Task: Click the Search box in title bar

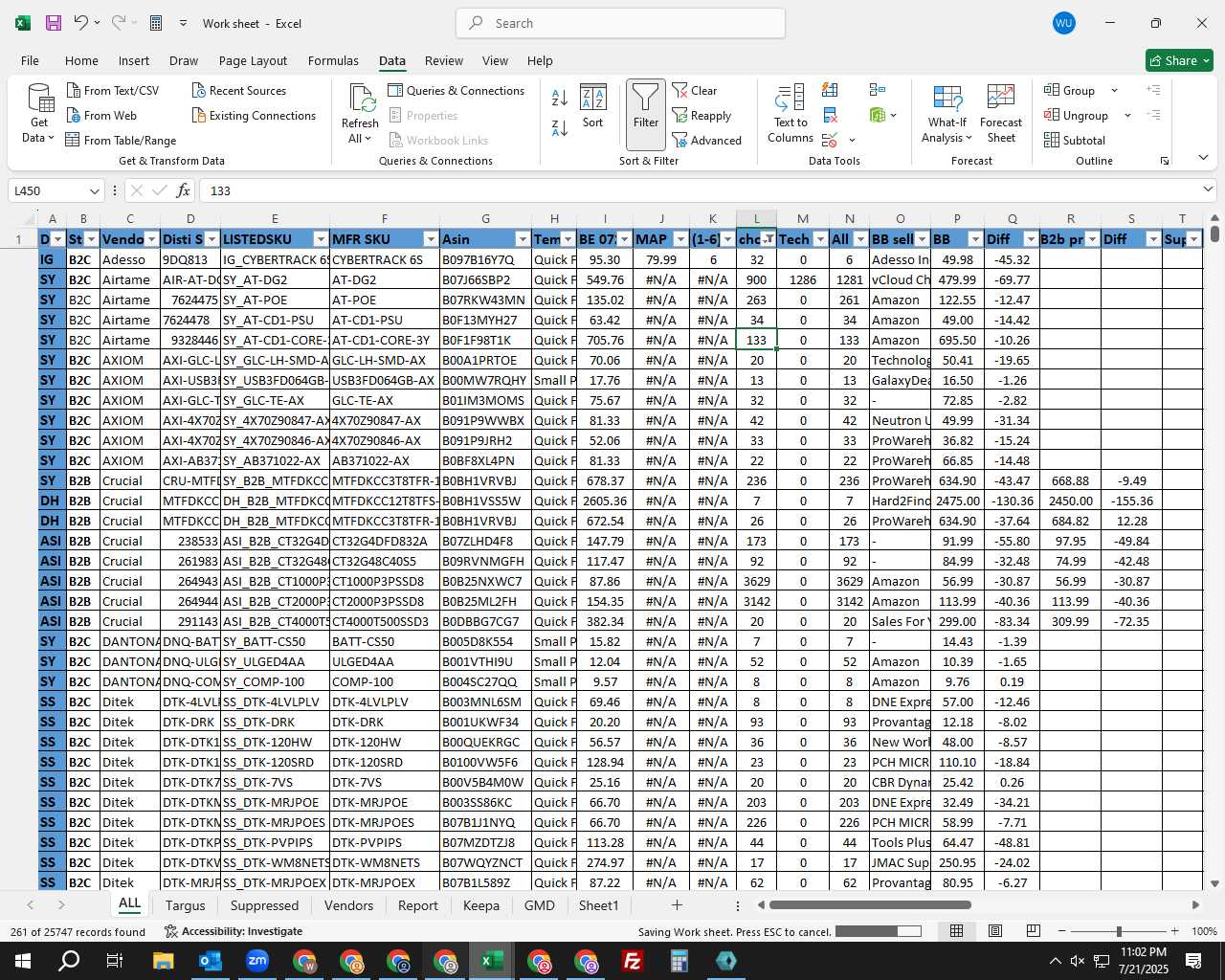Action: tap(620, 23)
